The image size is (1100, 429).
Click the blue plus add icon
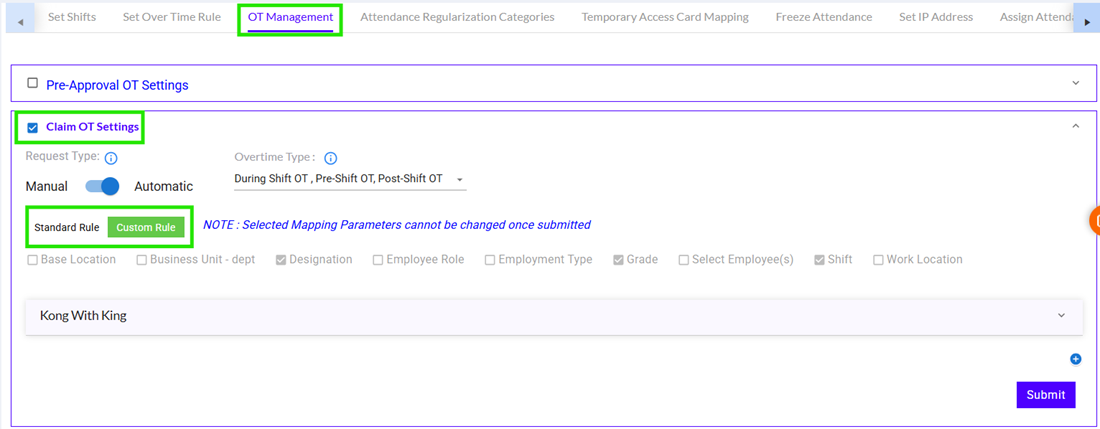click(x=1076, y=359)
